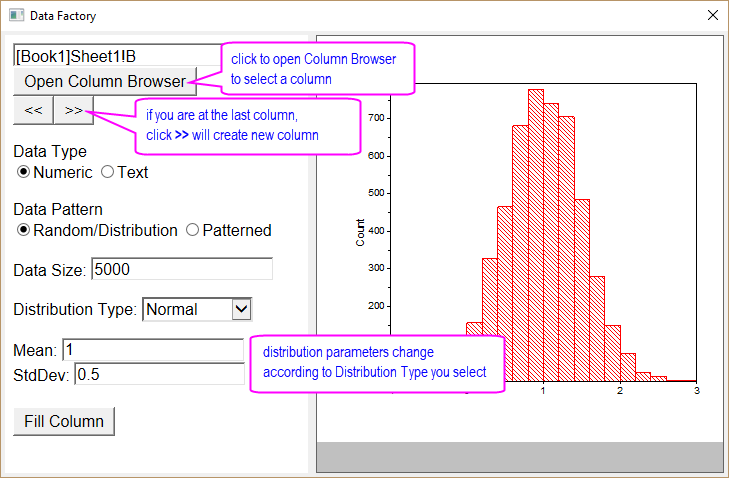729x478 pixels.
Task: Click the Distribution Type label
Action: tap(75, 309)
